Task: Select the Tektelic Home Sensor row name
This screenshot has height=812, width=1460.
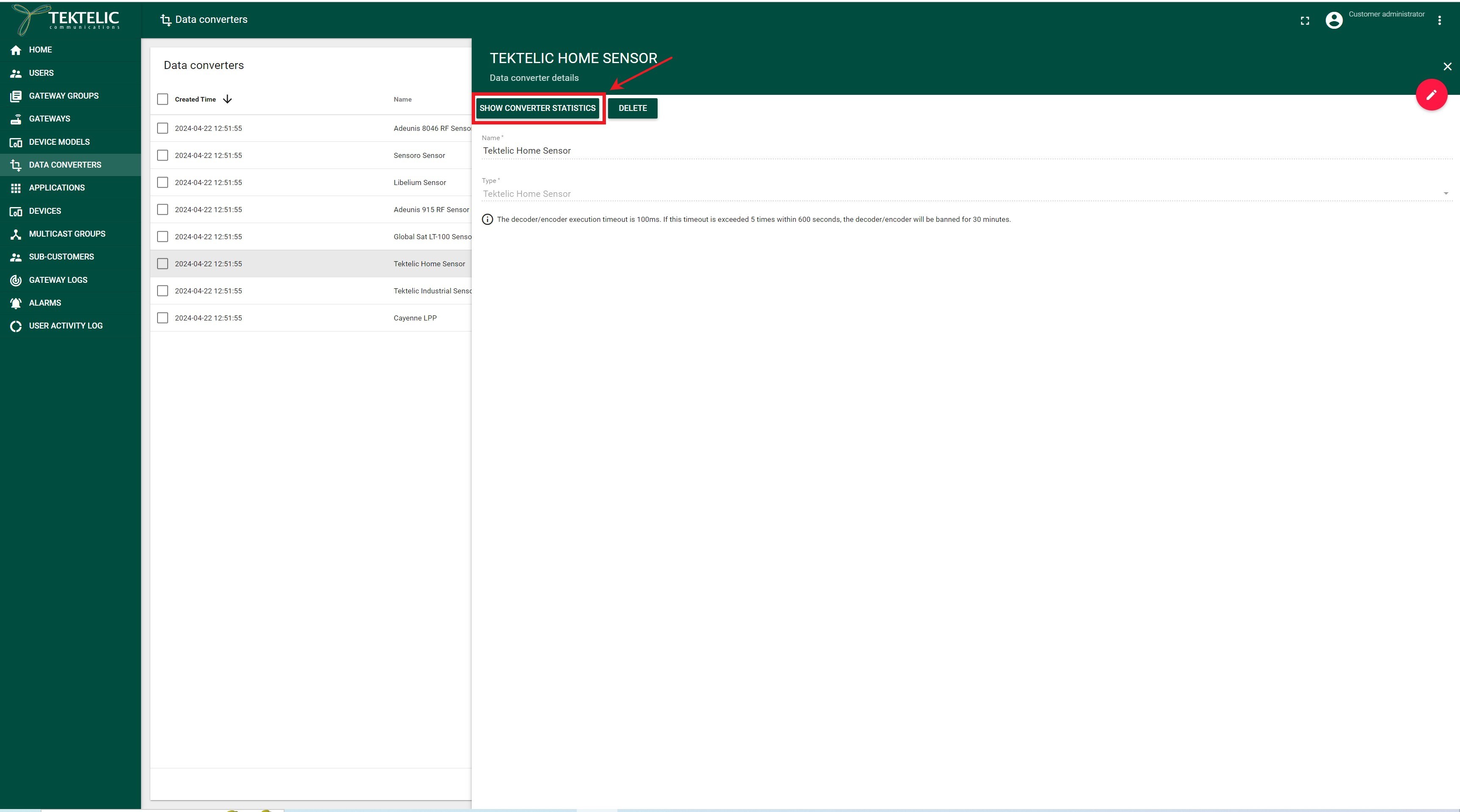Action: [x=429, y=264]
